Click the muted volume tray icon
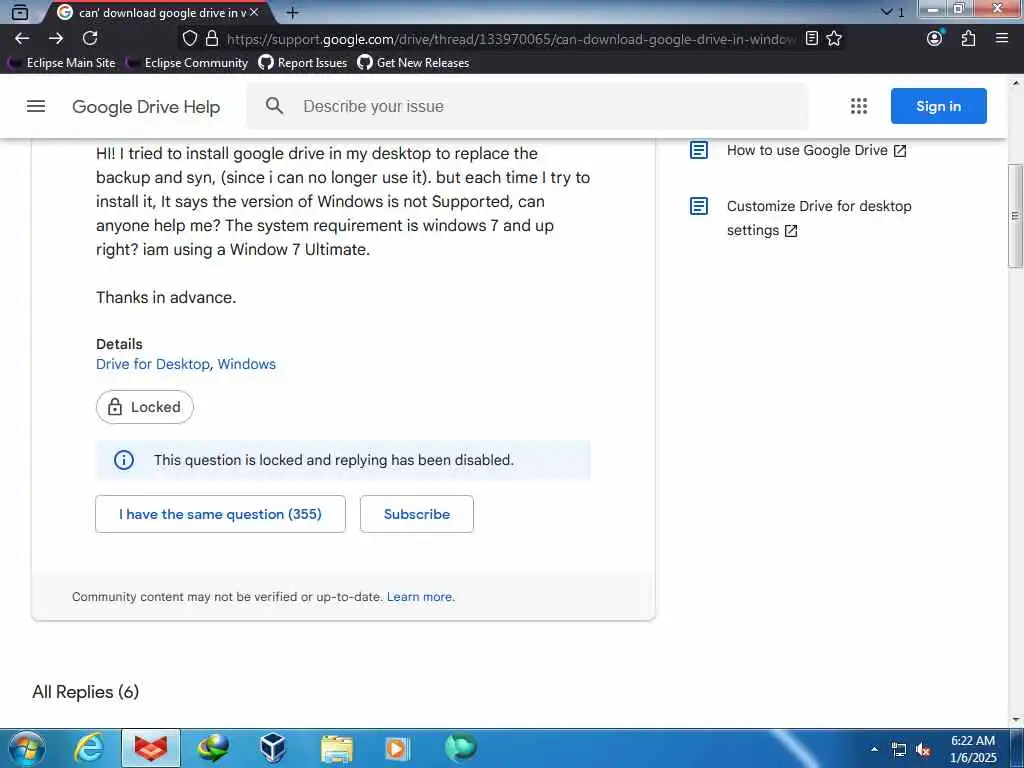This screenshot has width=1024, height=768. tap(923, 750)
